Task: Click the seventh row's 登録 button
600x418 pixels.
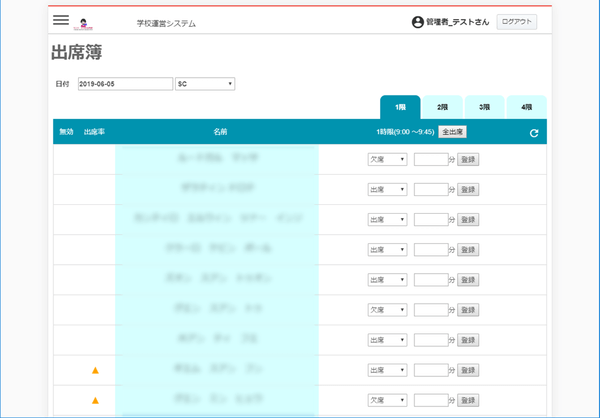Action: pos(468,340)
